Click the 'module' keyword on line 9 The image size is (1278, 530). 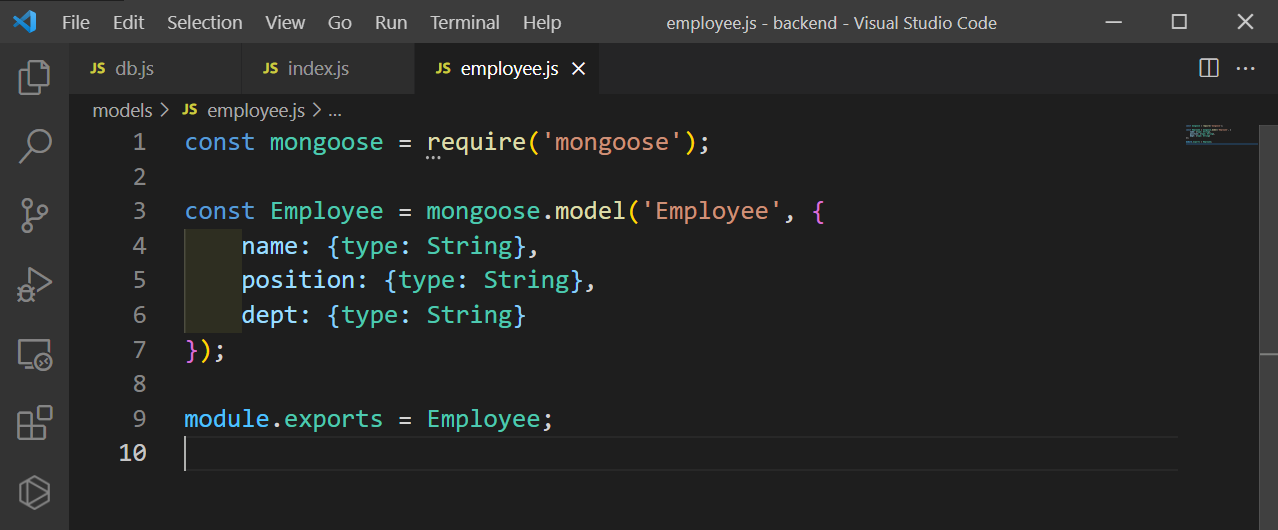227,418
